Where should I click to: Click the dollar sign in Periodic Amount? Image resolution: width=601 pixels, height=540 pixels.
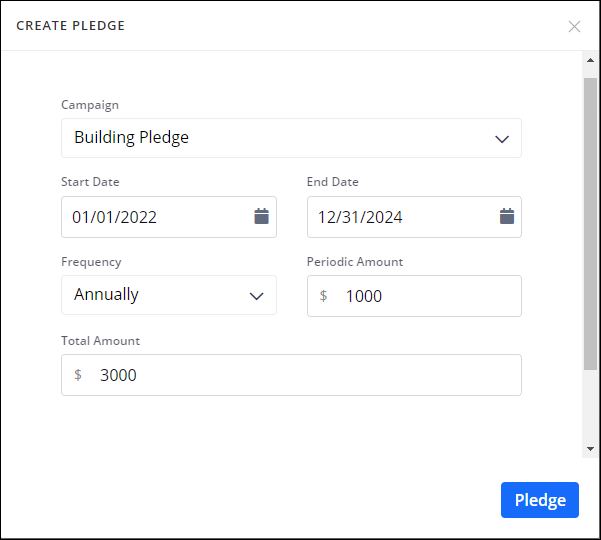[323, 296]
